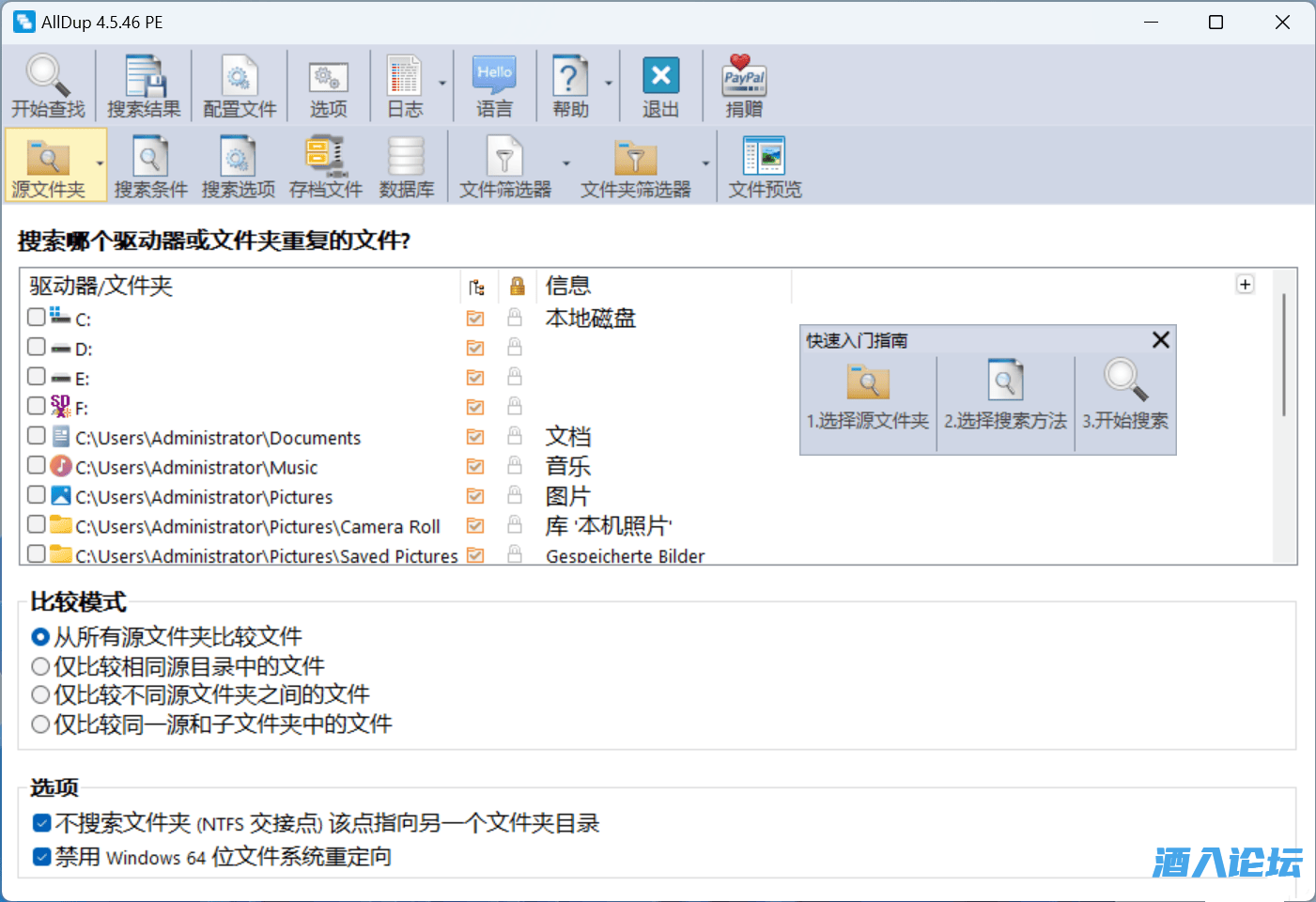The image size is (1316, 902).
Task: Open 搜索结果 search results
Action: [x=144, y=86]
